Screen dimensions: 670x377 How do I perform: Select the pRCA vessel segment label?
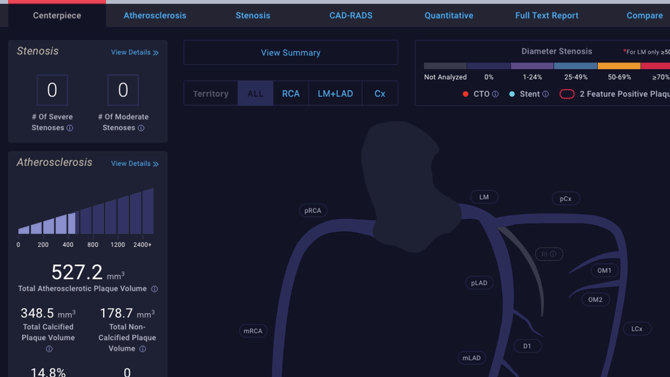[313, 210]
